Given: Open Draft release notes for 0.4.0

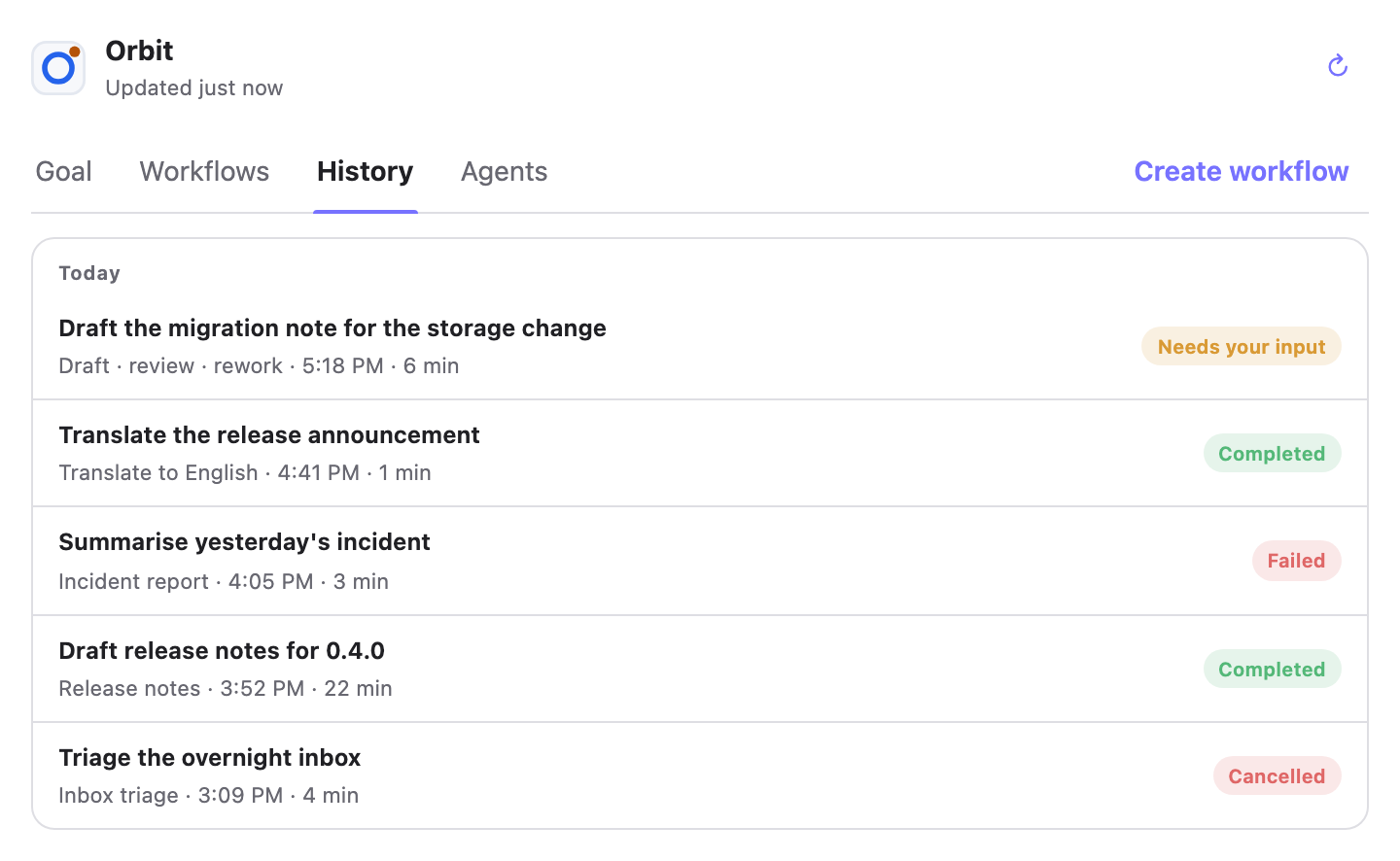Looking at the screenshot, I should click(700, 670).
